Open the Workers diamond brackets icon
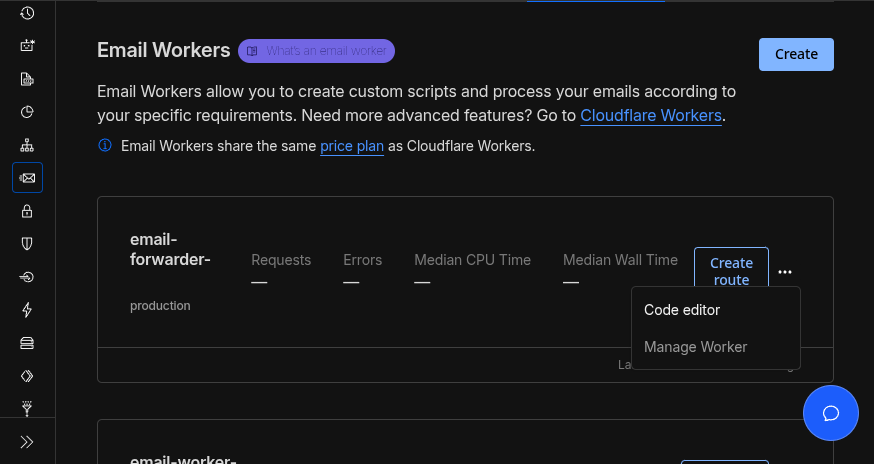 tap(27, 376)
